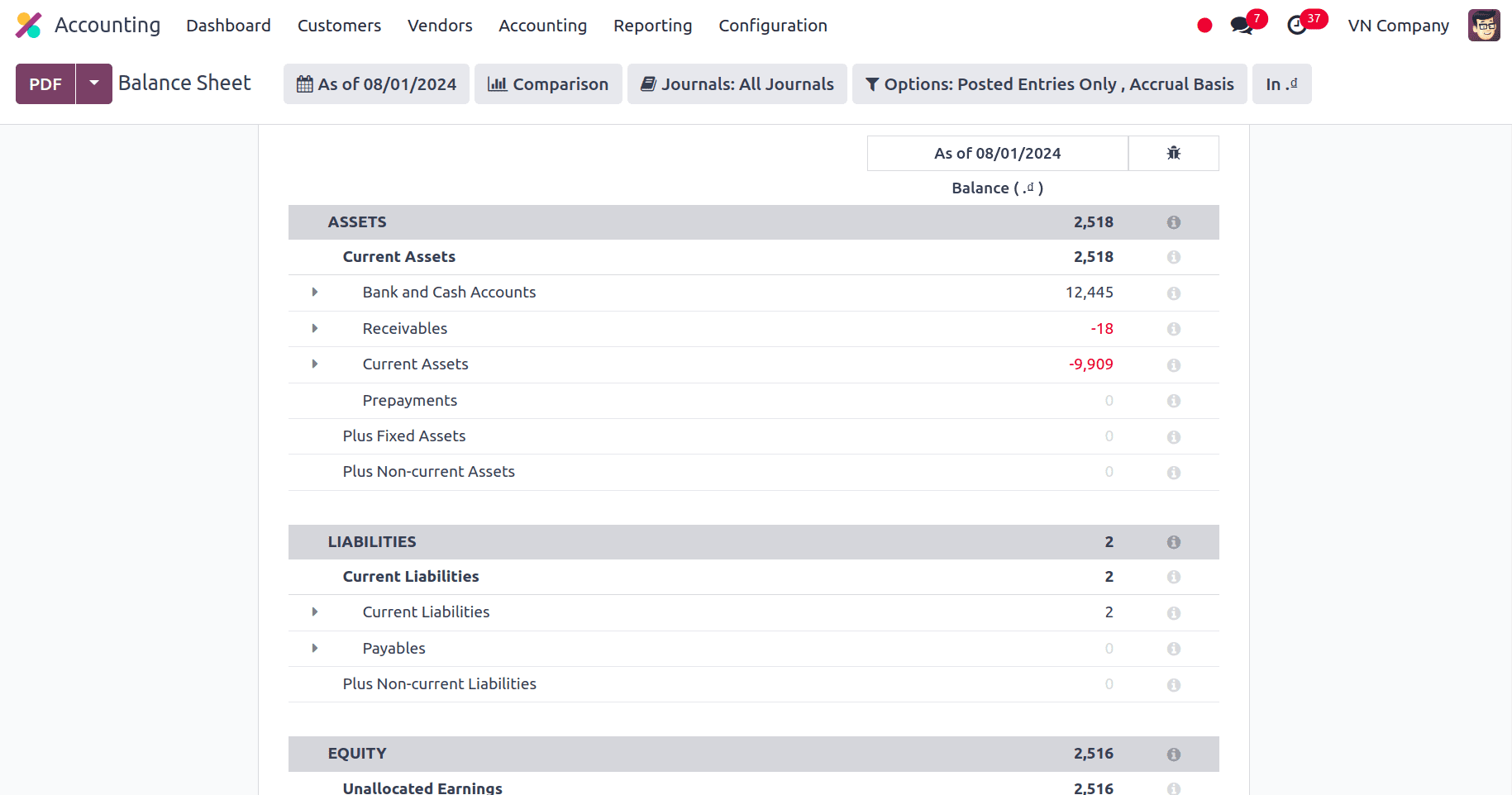The width and height of the screenshot is (1512, 795).
Task: Click info icon on Receivables row
Action: 1173,329
